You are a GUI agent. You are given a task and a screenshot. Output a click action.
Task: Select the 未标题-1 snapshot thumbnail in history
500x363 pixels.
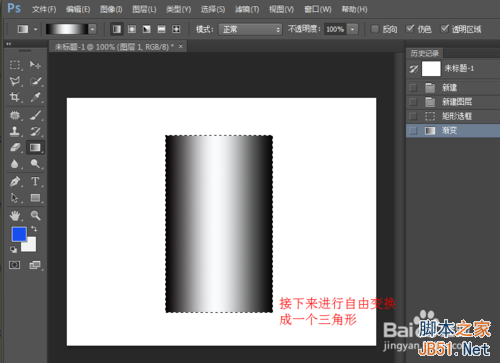[431, 69]
